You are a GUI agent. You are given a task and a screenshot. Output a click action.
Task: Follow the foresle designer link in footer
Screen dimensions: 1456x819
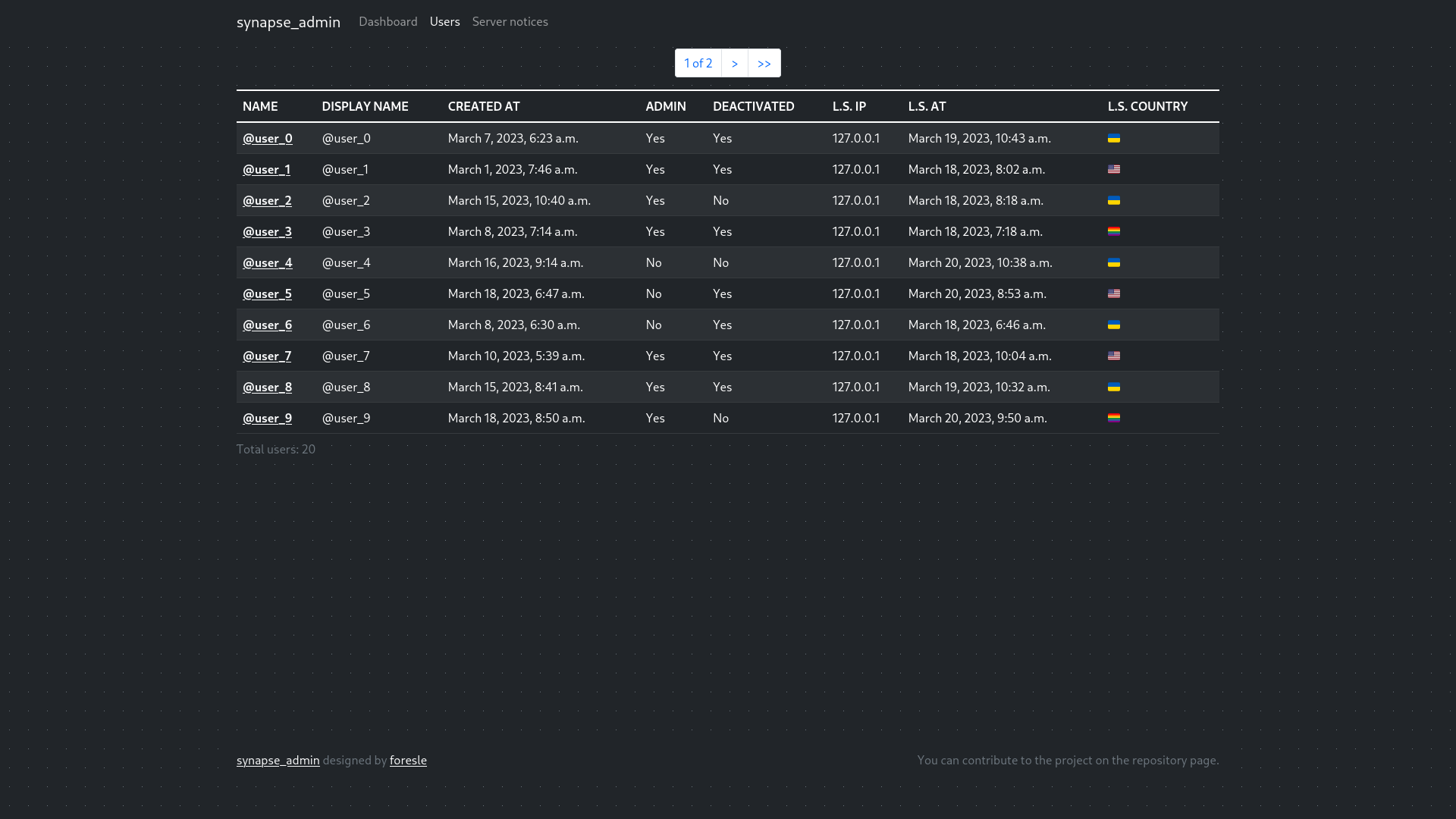pyautogui.click(x=408, y=760)
